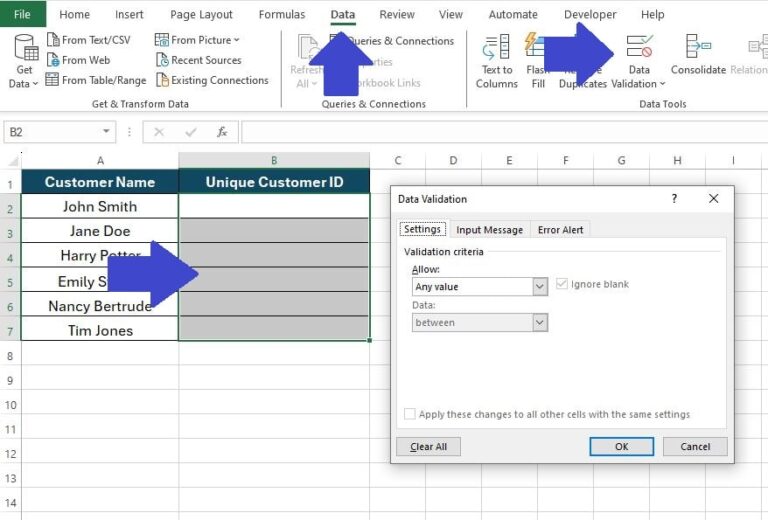768x520 pixels.
Task: Select the John Smith cell
Action: [x=100, y=206]
